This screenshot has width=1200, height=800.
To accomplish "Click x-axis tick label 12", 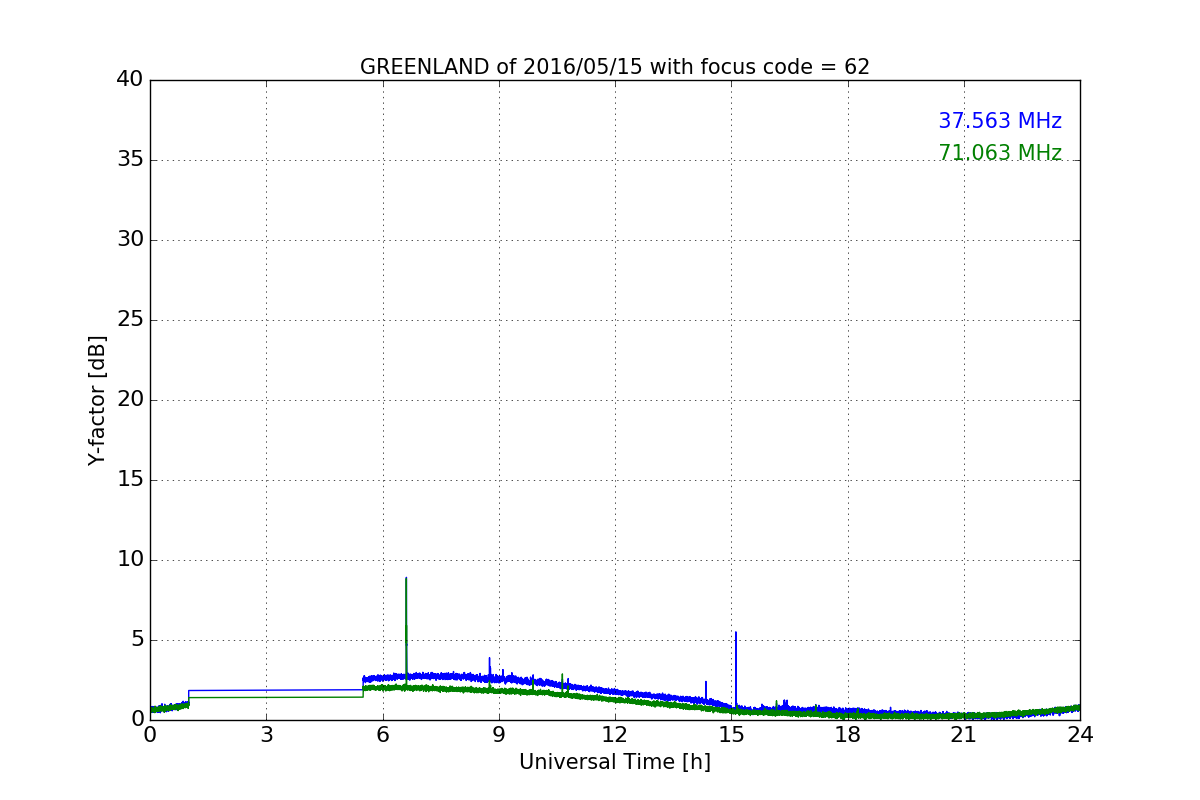I will pyautogui.click(x=615, y=735).
